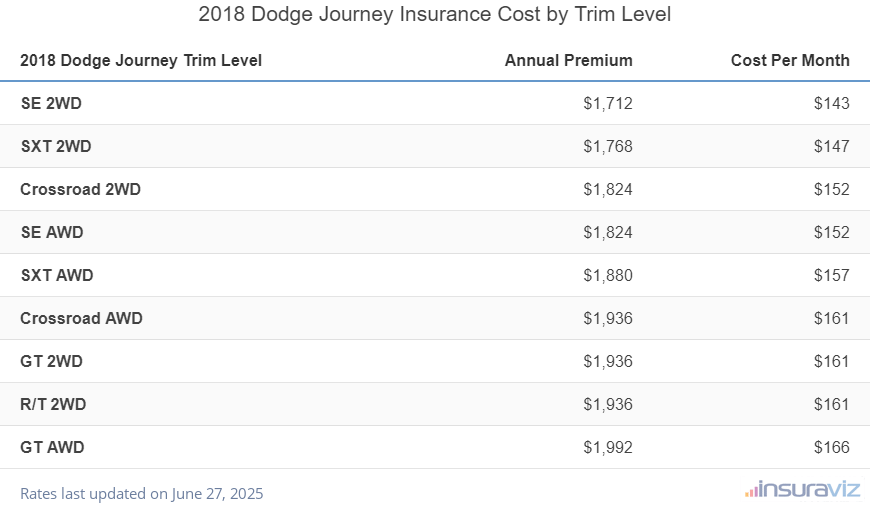
Task: Click the $152 monthly cost for SE AWD
Action: click(832, 232)
